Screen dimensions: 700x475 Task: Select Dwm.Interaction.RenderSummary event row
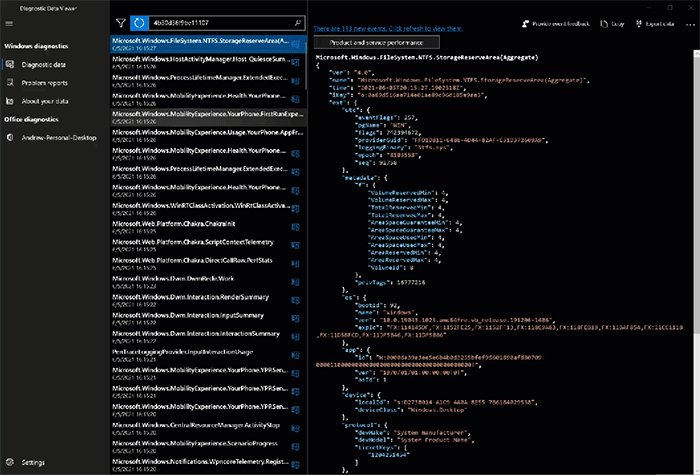pyautogui.click(x=208, y=300)
